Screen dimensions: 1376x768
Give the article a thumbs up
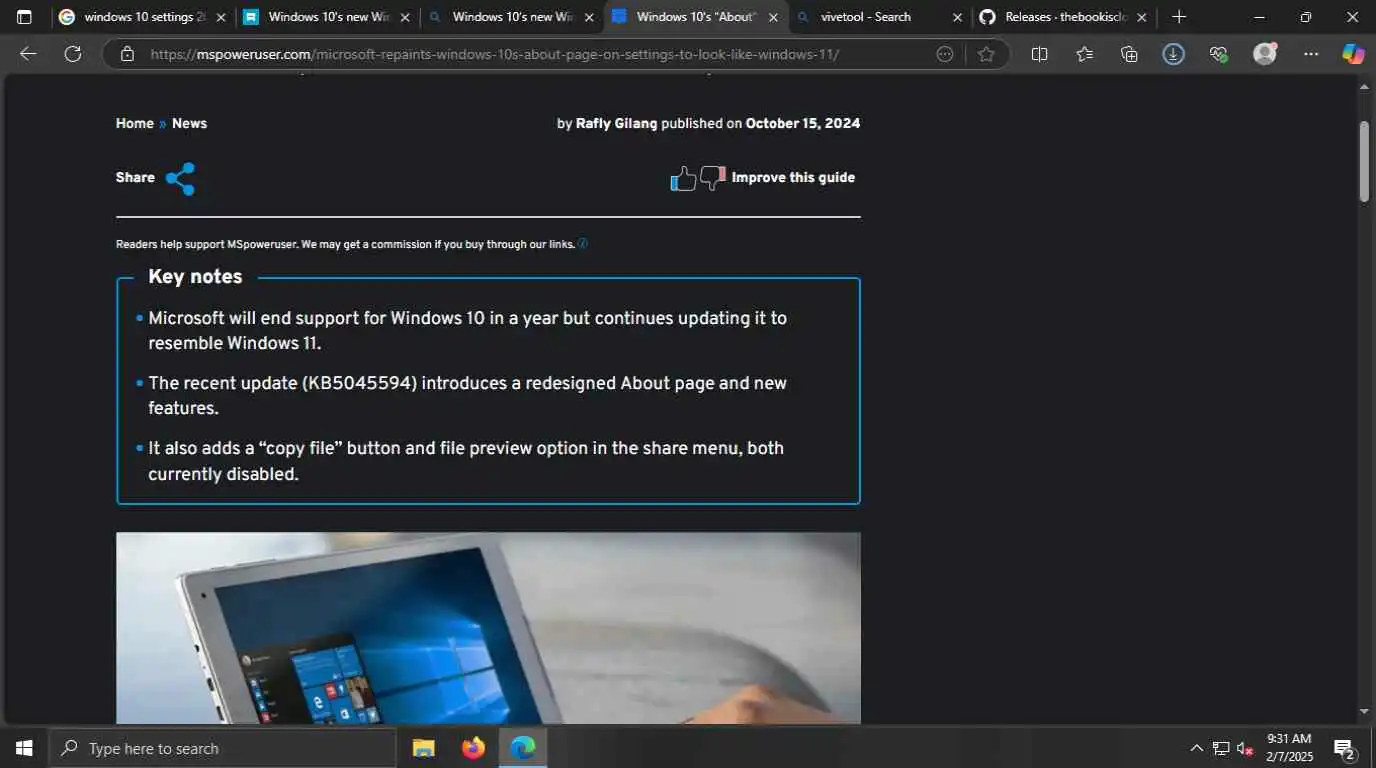tap(683, 178)
